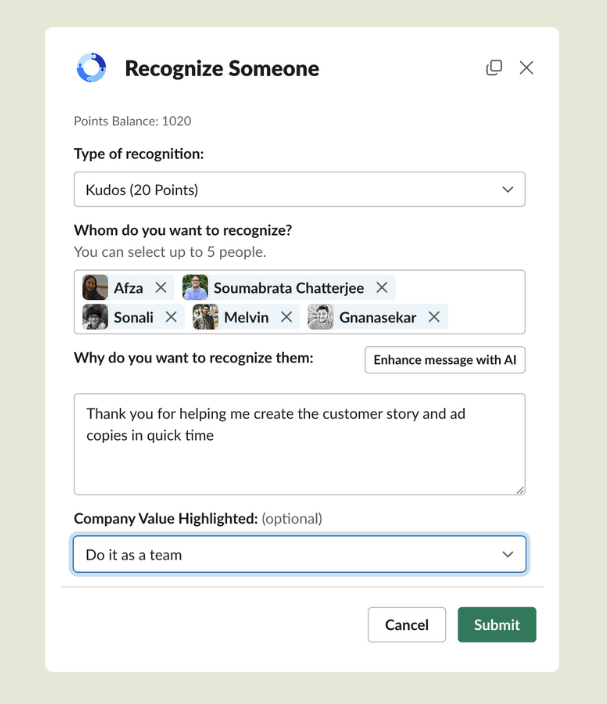Click Soumabrata Chatterjee's avatar thumbnail

pos(195,288)
